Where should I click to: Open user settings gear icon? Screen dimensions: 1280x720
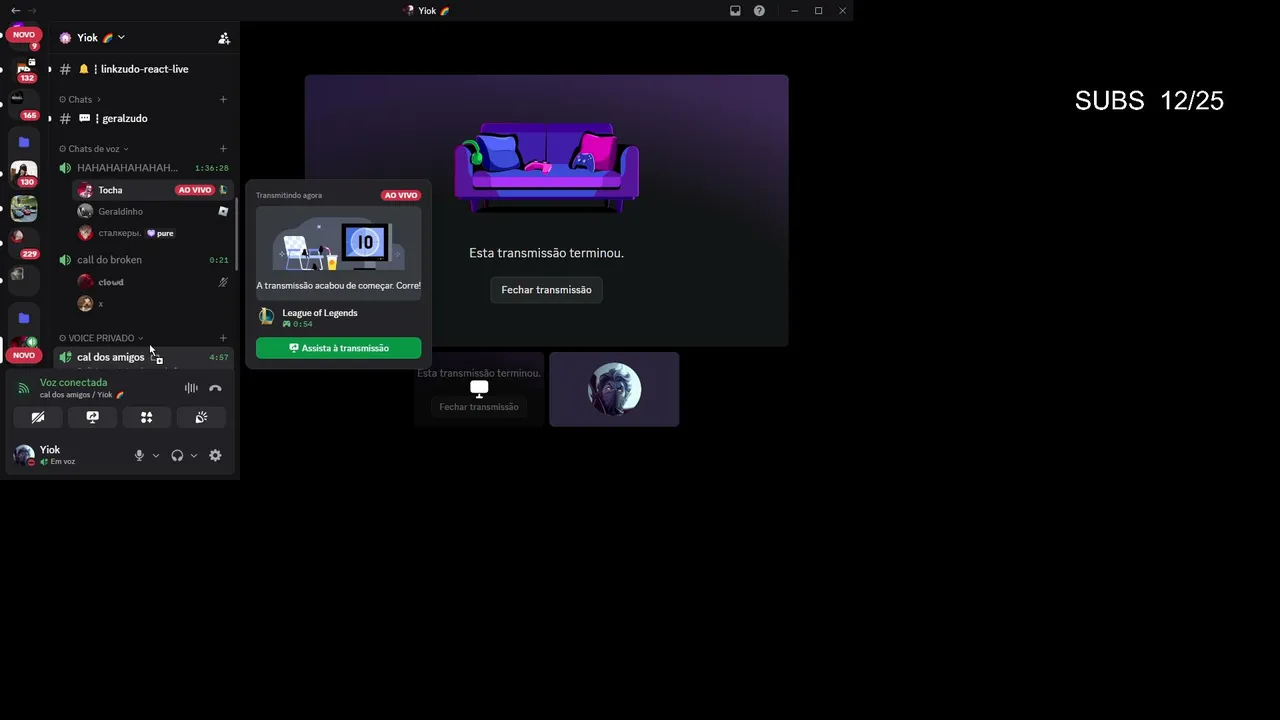tap(215, 456)
